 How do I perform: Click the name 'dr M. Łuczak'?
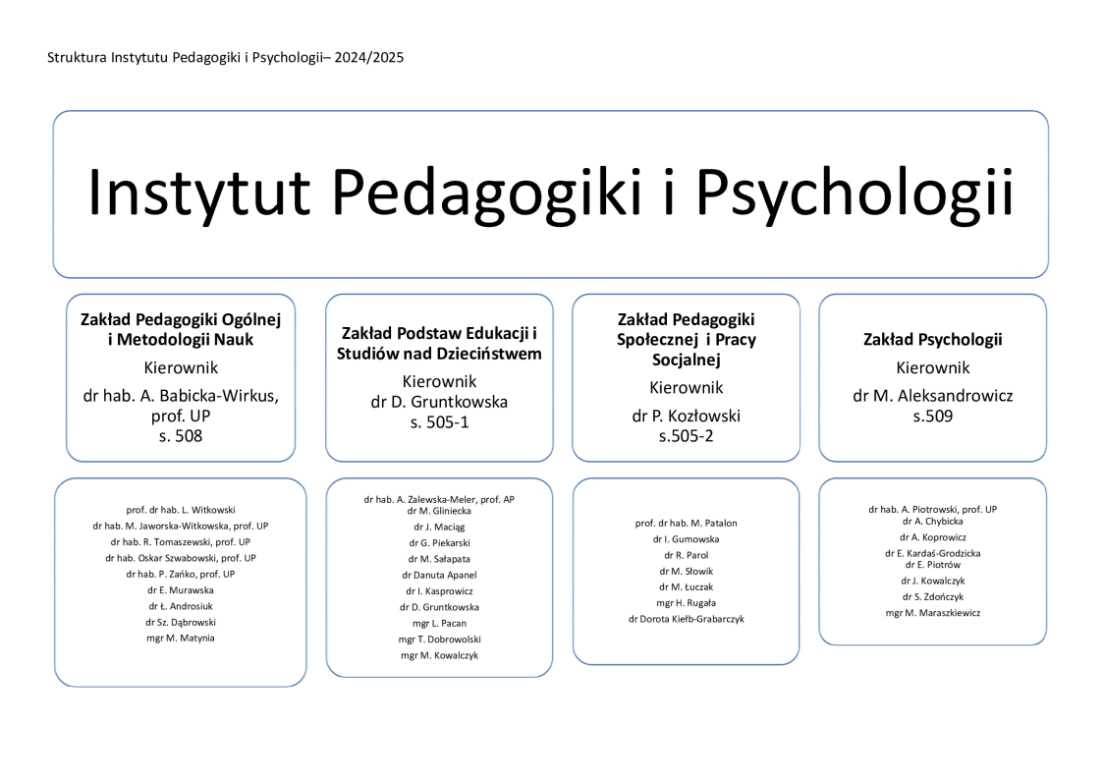(x=686, y=587)
